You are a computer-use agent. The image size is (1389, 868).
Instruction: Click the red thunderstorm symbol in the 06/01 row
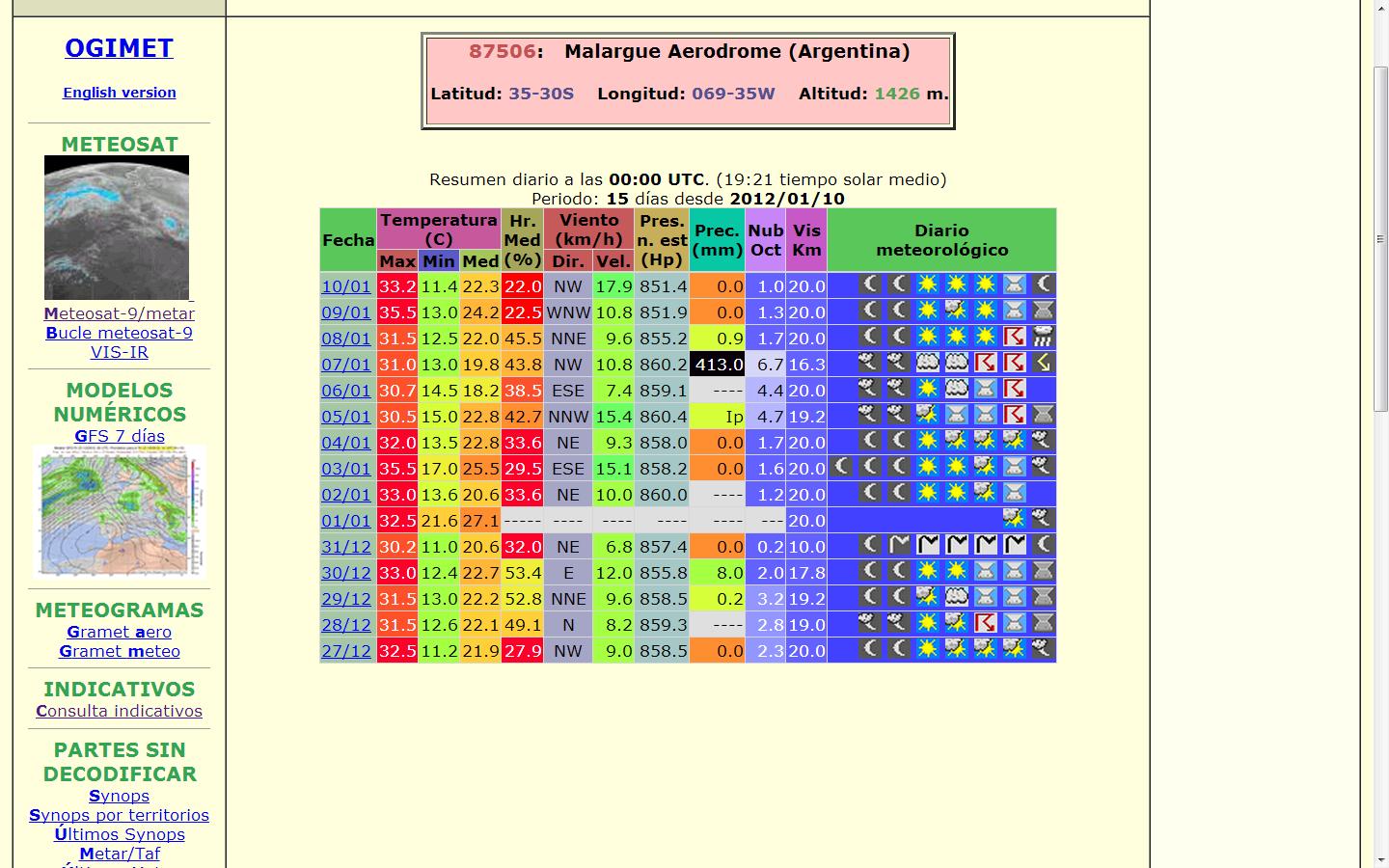(x=1014, y=389)
